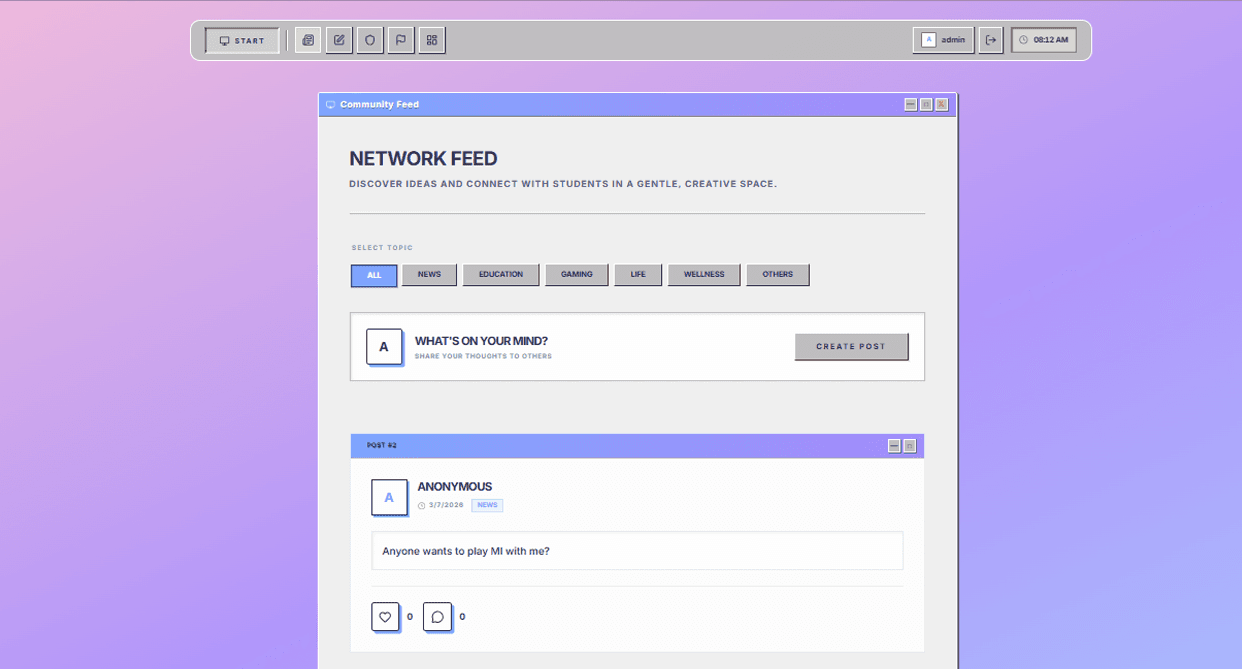The height and width of the screenshot is (669, 1242).
Task: Click the Community Feed title bar monitor icon
Action: (x=331, y=104)
